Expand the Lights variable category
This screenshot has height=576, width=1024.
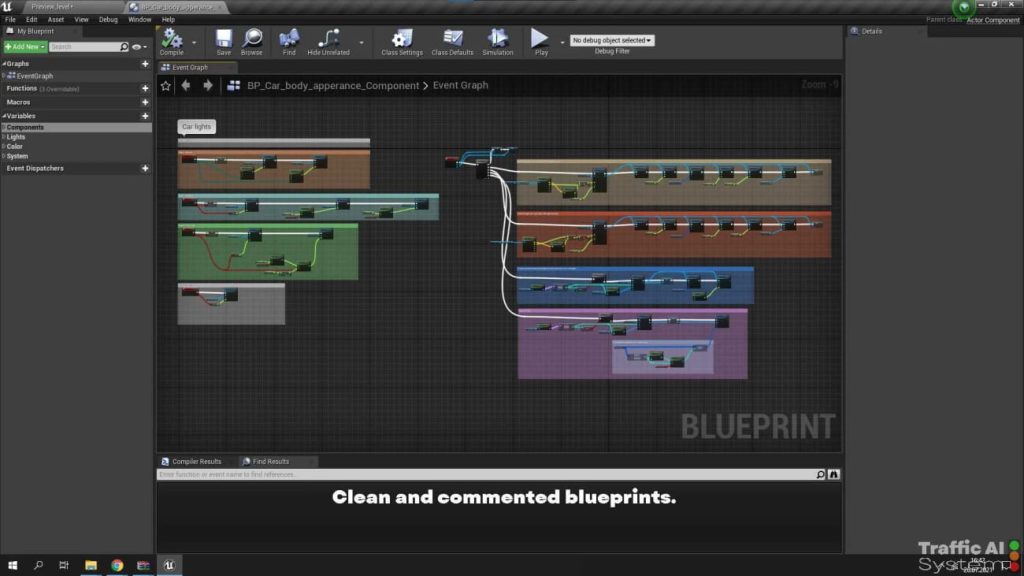point(16,137)
